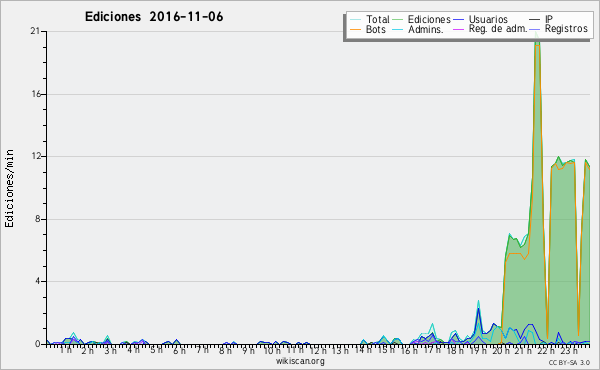Screen dimensions: 600x370
Task: Click the "18 h" x-axis label
Action: (455, 350)
